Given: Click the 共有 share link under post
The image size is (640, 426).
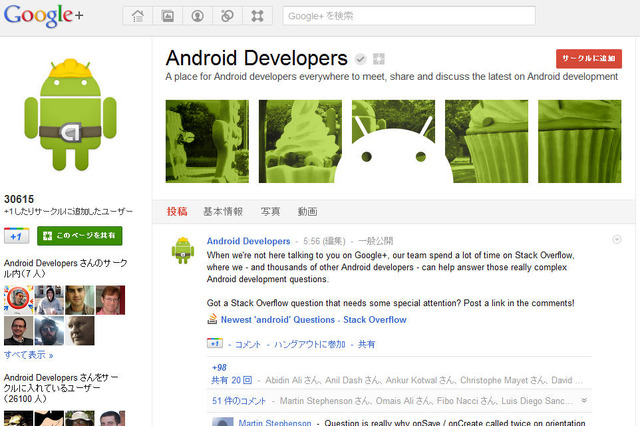Looking at the screenshot, I should (366, 344).
